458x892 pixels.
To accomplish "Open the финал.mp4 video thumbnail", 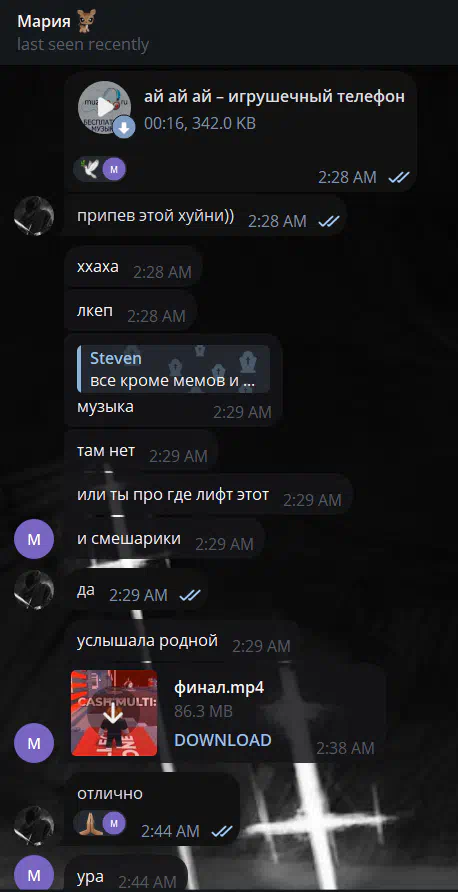I will [114, 713].
